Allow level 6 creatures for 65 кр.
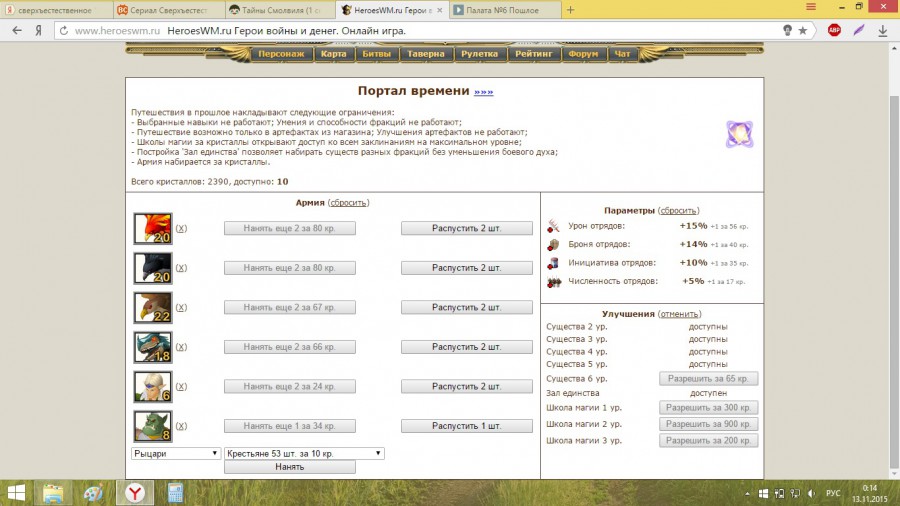Image resolution: width=900 pixels, height=506 pixels. pyautogui.click(x=708, y=379)
